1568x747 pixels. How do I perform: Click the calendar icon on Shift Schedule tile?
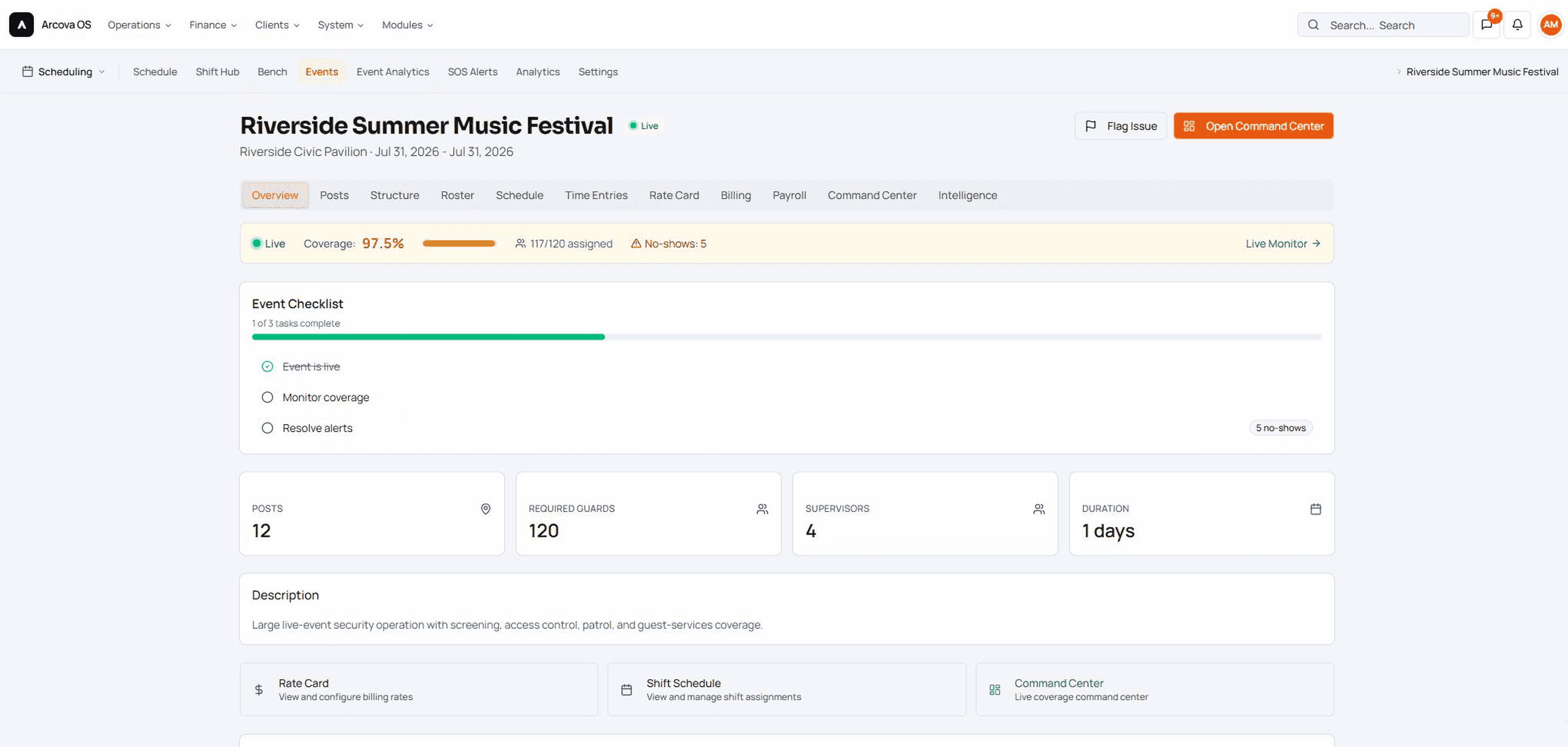(626, 690)
